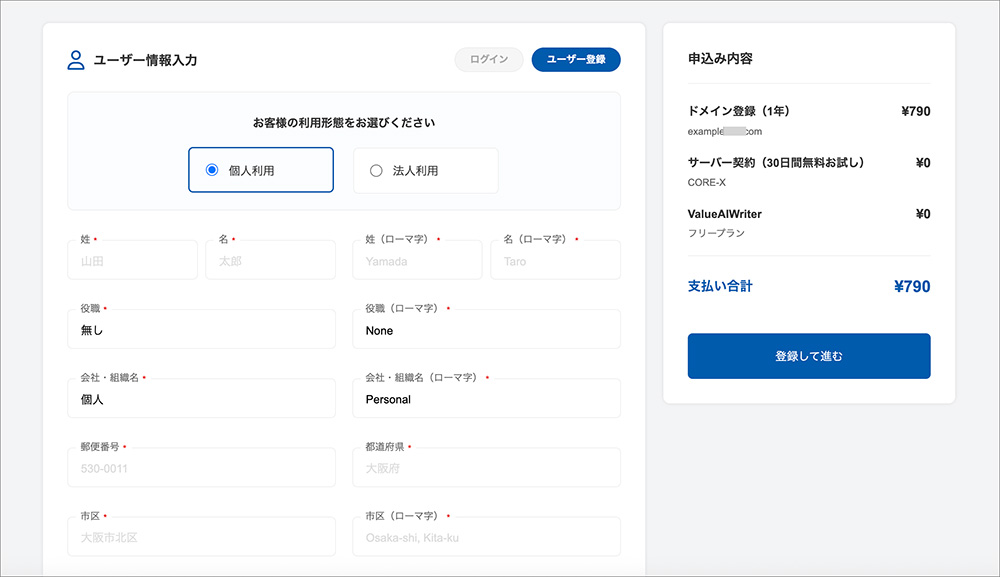The height and width of the screenshot is (577, 1000).
Task: Click the ログイン button
Action: click(488, 59)
